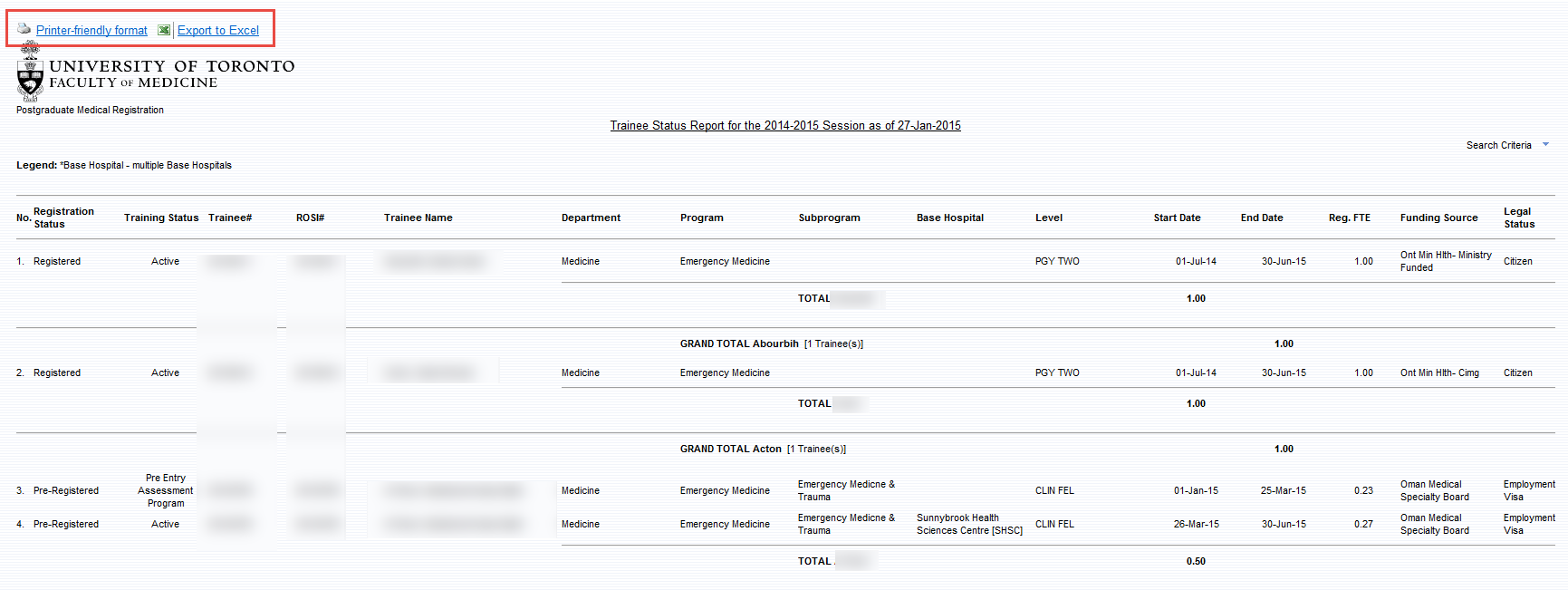1568x590 pixels.
Task: Open the Printer-friendly format link
Action: click(x=91, y=31)
